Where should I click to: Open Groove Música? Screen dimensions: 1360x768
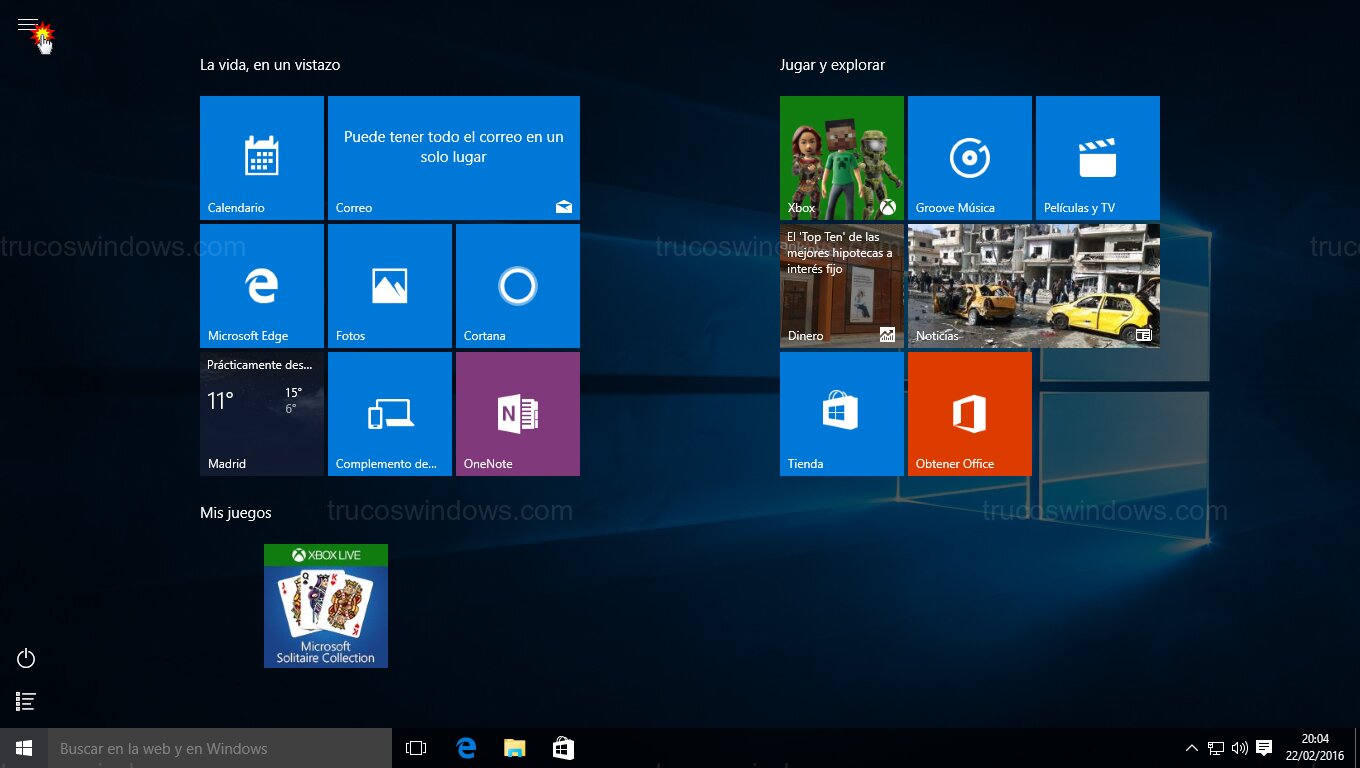[969, 157]
